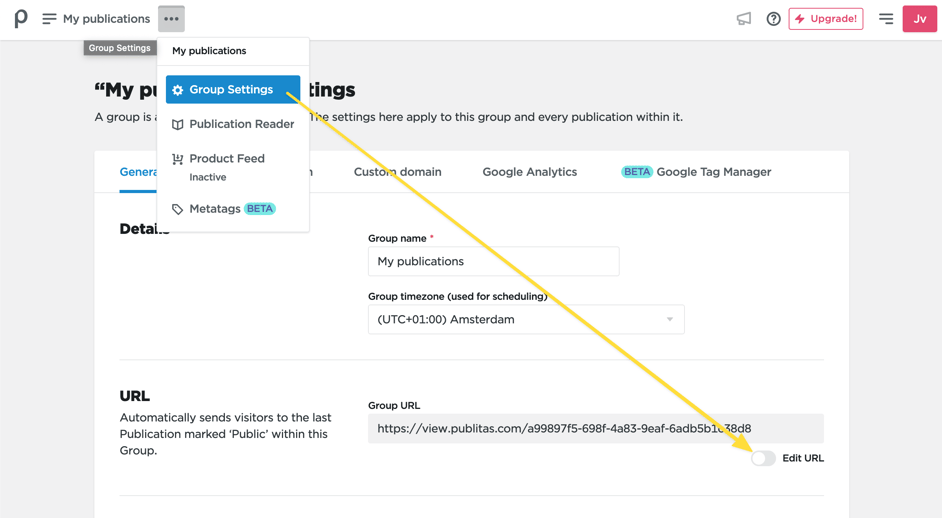Viewport: 942px width, 518px height.
Task: Click the Upgrade! button
Action: (x=826, y=19)
